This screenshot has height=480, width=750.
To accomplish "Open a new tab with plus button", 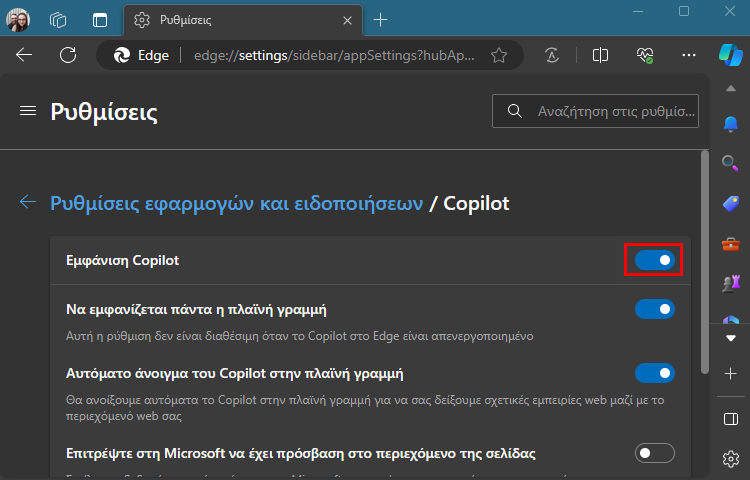I will 380,20.
